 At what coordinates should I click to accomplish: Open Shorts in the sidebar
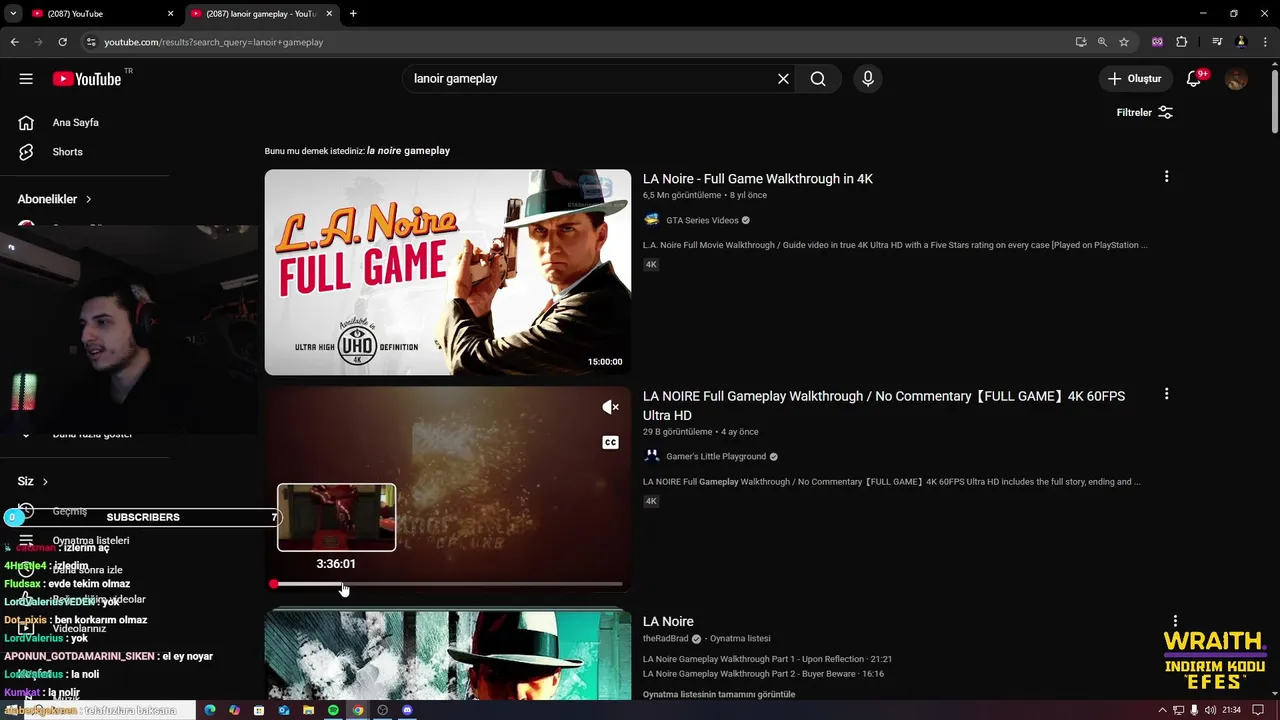point(67,152)
